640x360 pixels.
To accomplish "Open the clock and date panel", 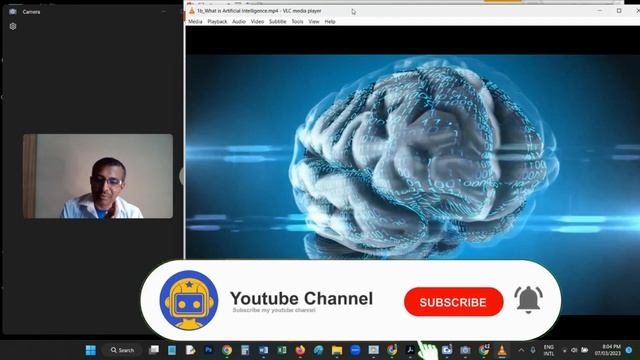I will pyautogui.click(x=608, y=350).
